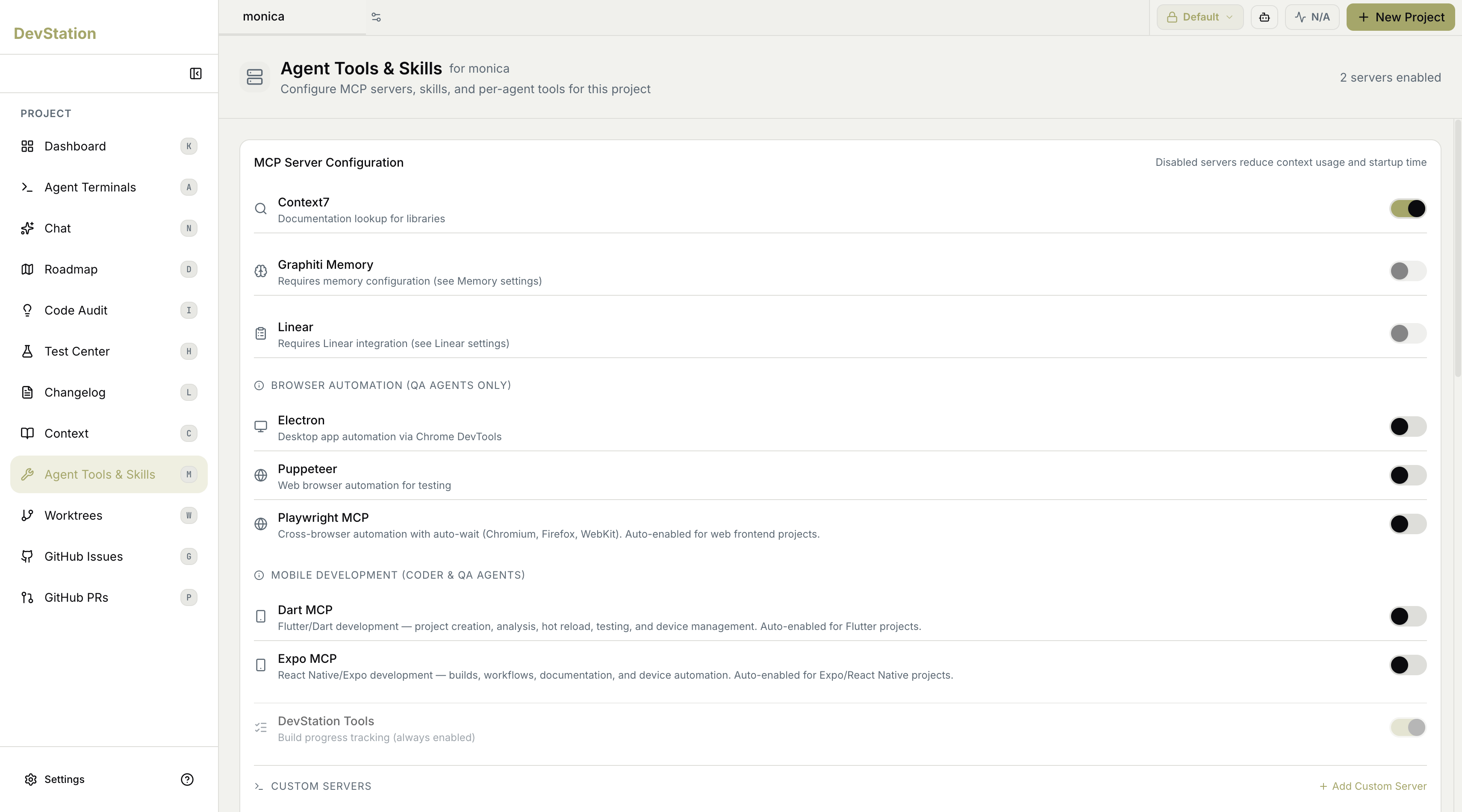Open the Code Audit page
The image size is (1462, 812).
point(109,310)
